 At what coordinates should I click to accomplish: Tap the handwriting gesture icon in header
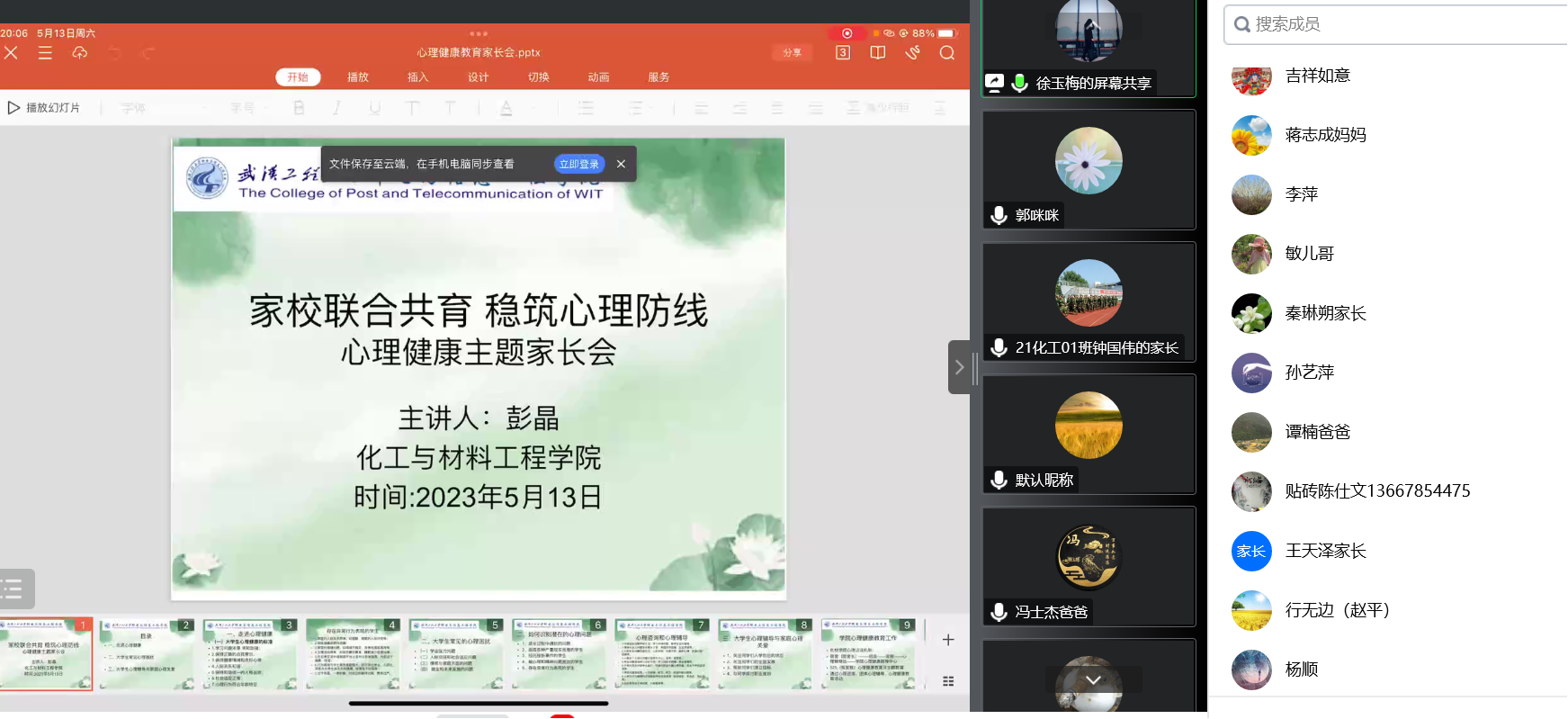click(x=912, y=53)
